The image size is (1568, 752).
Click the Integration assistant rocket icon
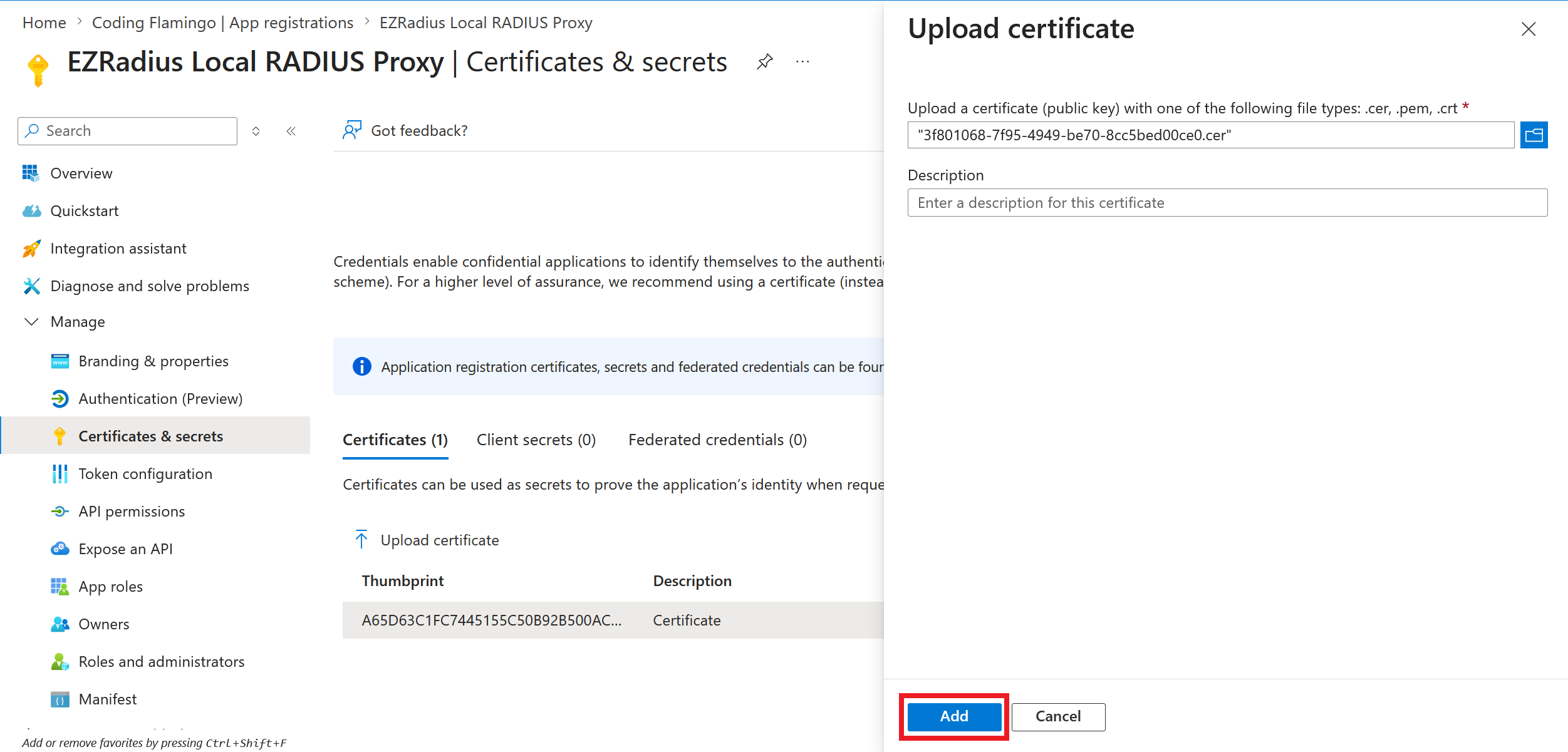[31, 249]
